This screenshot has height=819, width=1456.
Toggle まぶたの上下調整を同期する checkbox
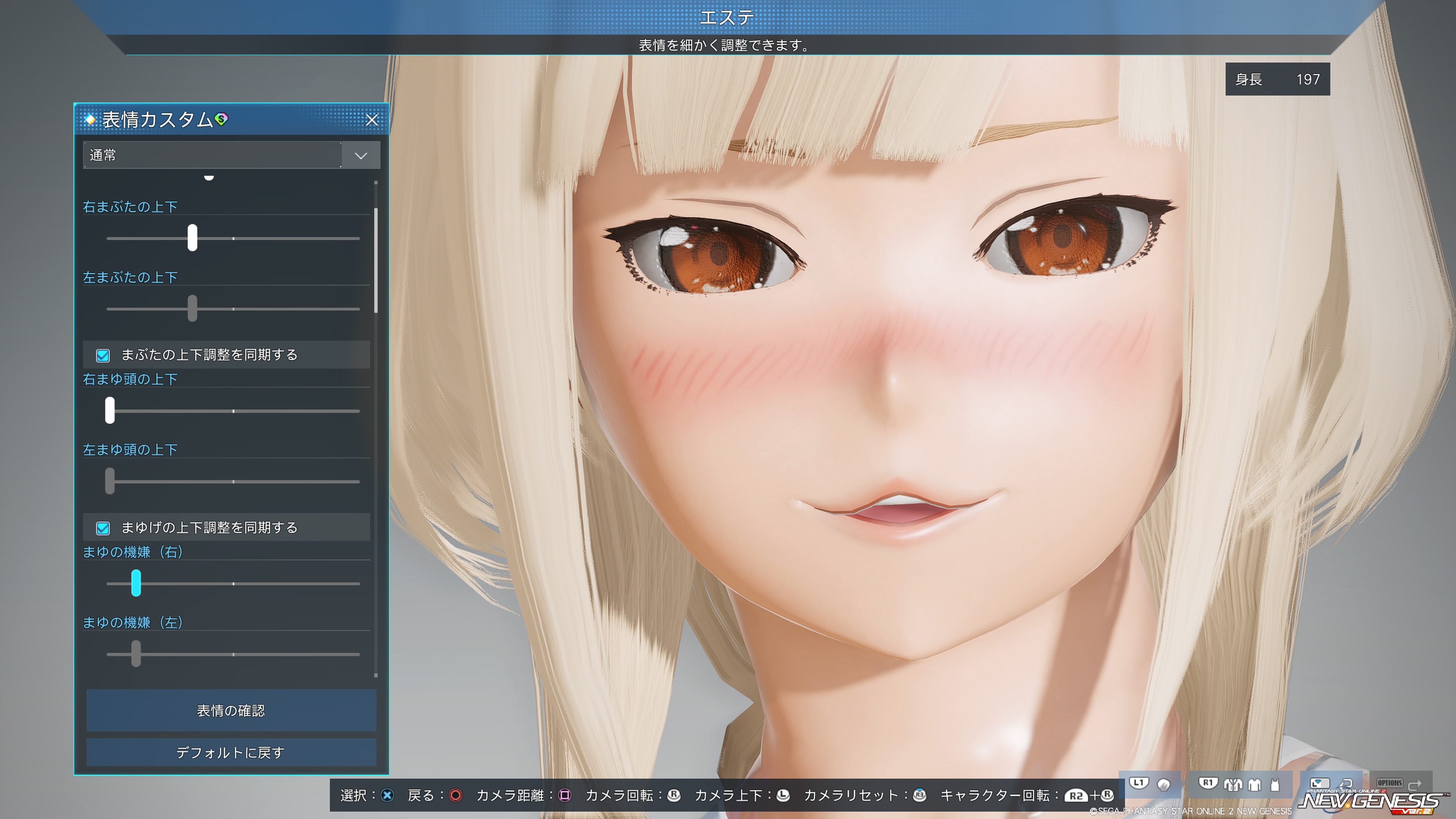(103, 355)
